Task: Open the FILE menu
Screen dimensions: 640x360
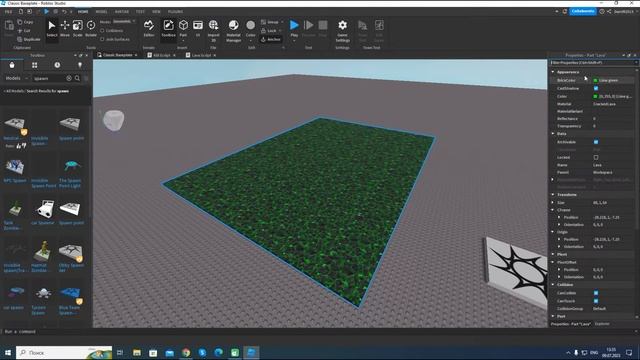Action: (8, 12)
